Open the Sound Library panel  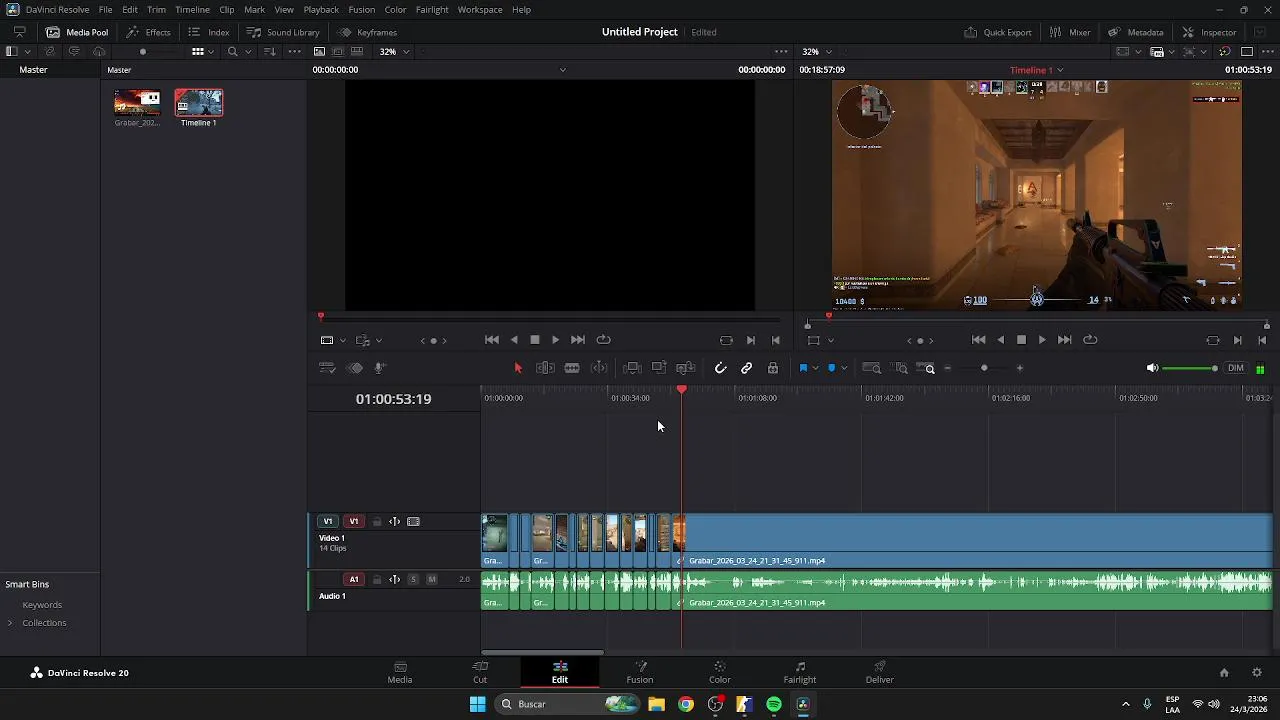click(x=283, y=32)
